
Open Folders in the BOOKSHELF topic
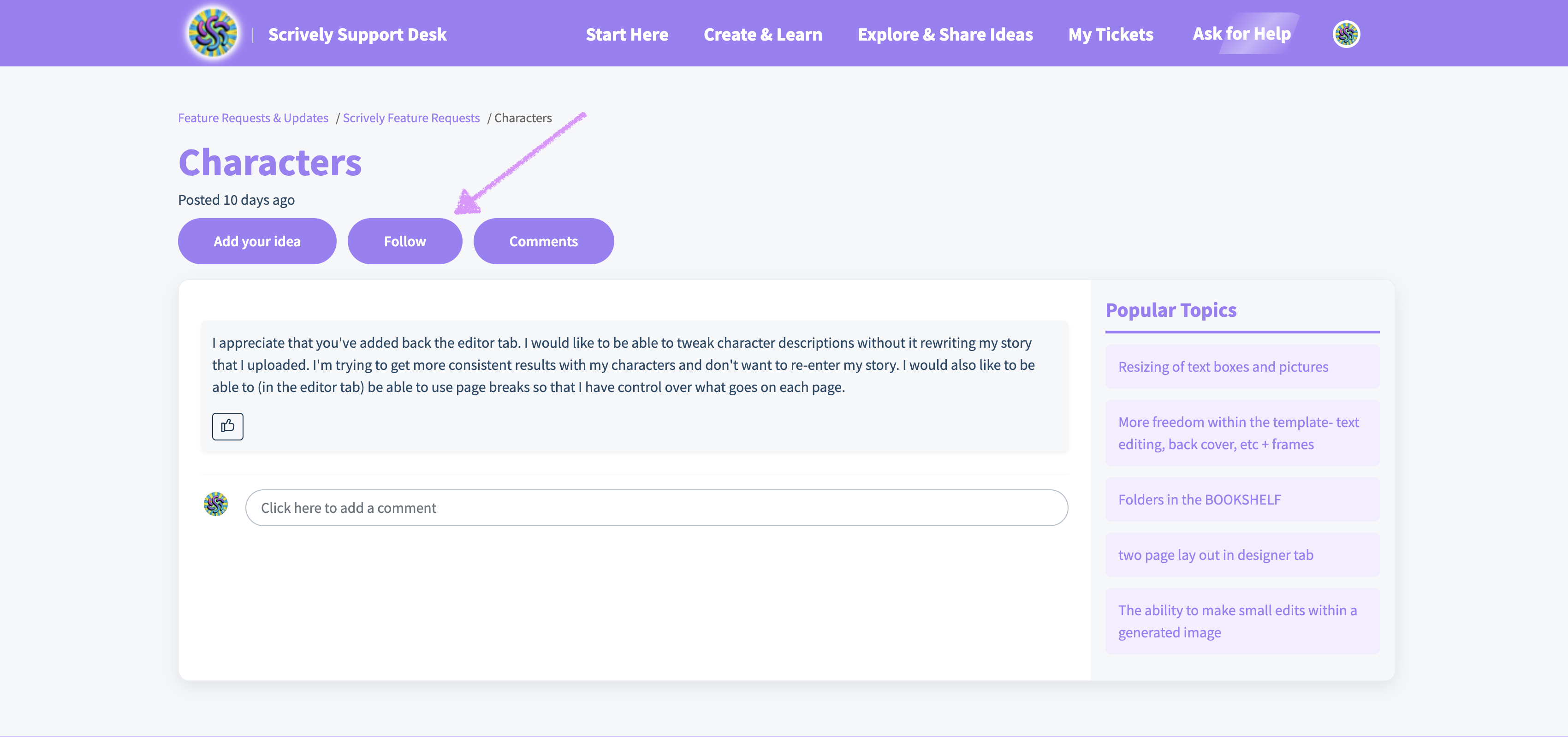[x=1199, y=499]
